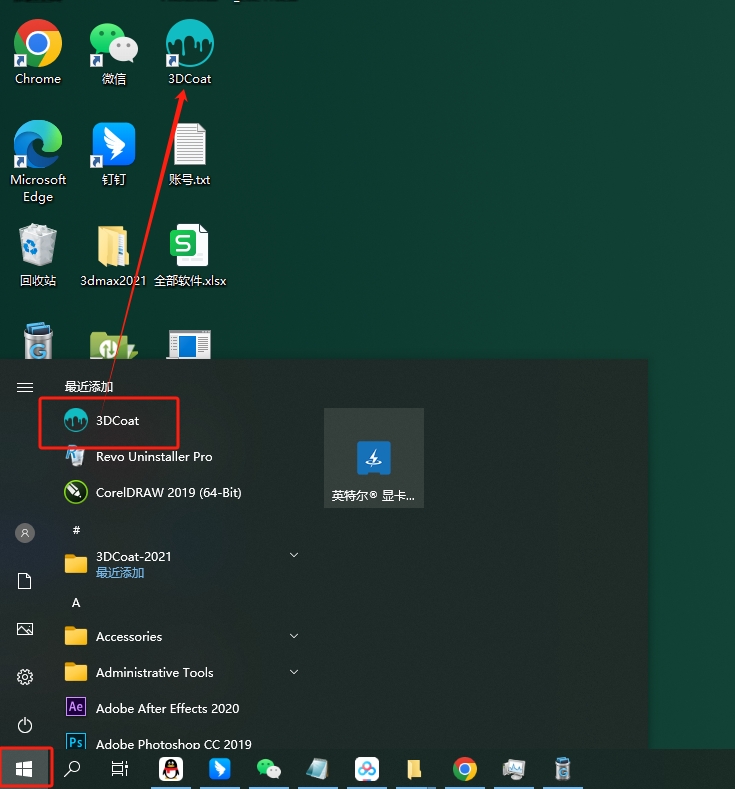Open the notepad app on taskbar
Viewport: 735px width, 789px height.
318,769
